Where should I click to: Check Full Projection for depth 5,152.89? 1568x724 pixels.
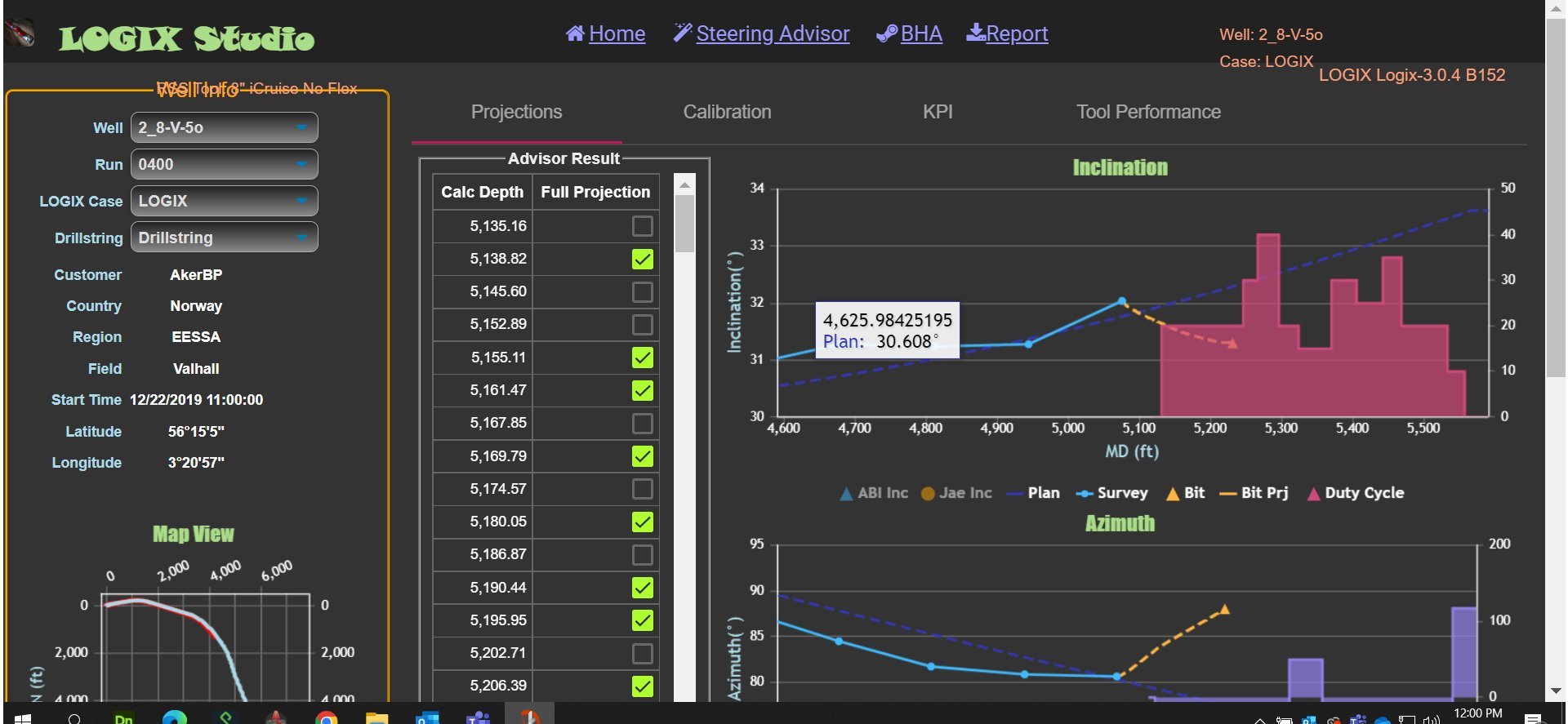pos(643,324)
